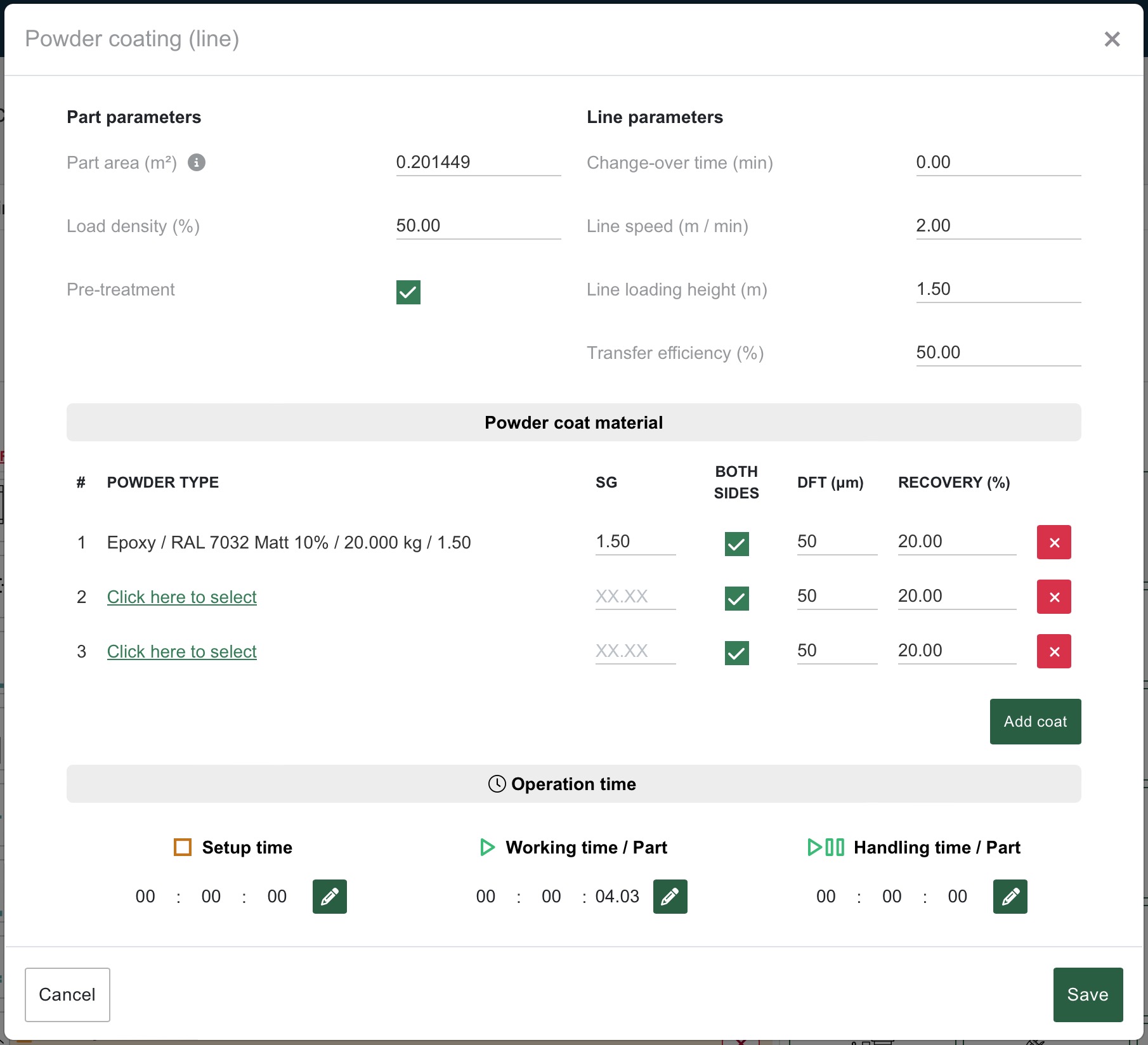This screenshot has width=1148, height=1045.
Task: Uncheck Both Sides for coat 2
Action: (736, 598)
